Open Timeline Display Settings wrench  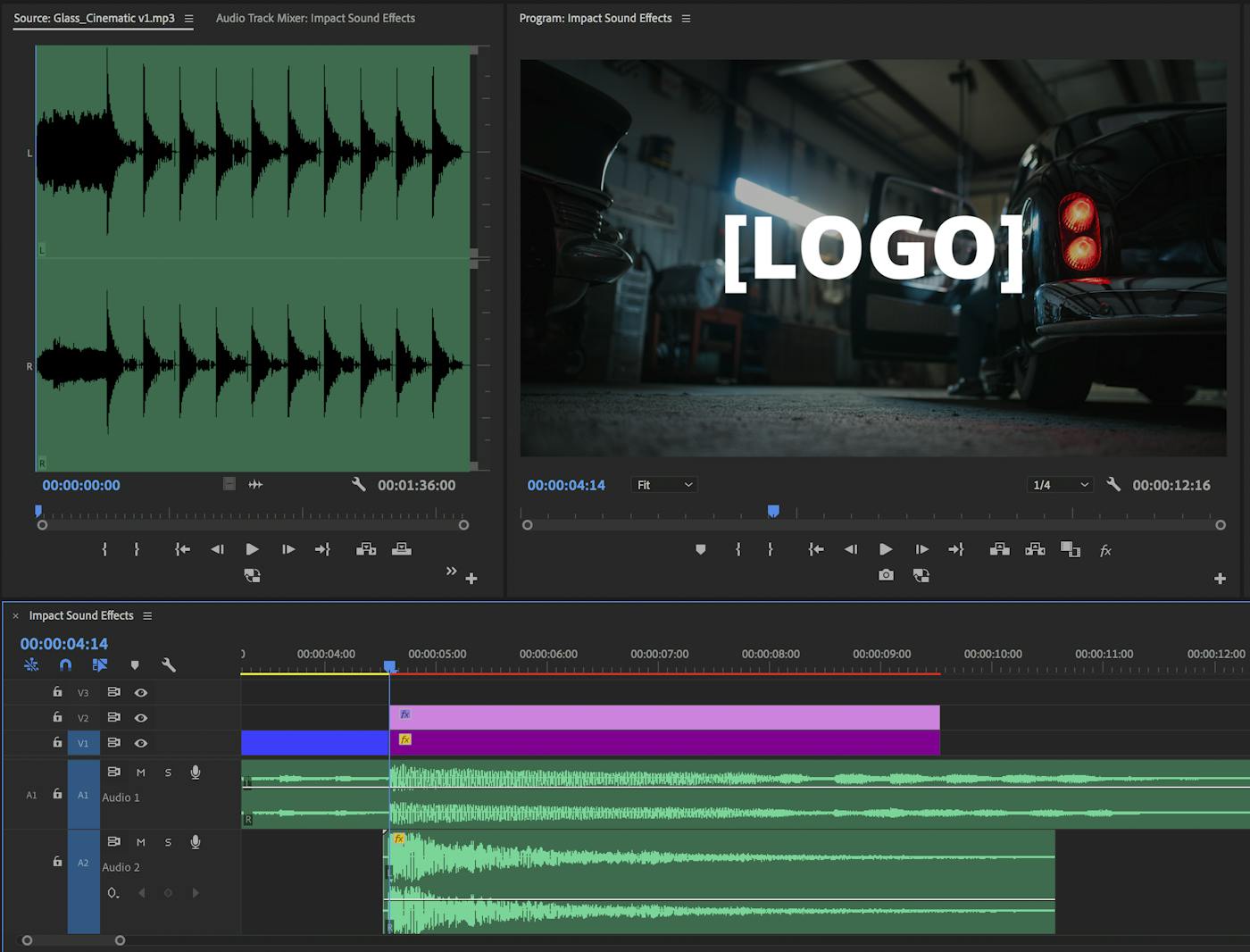tap(168, 664)
